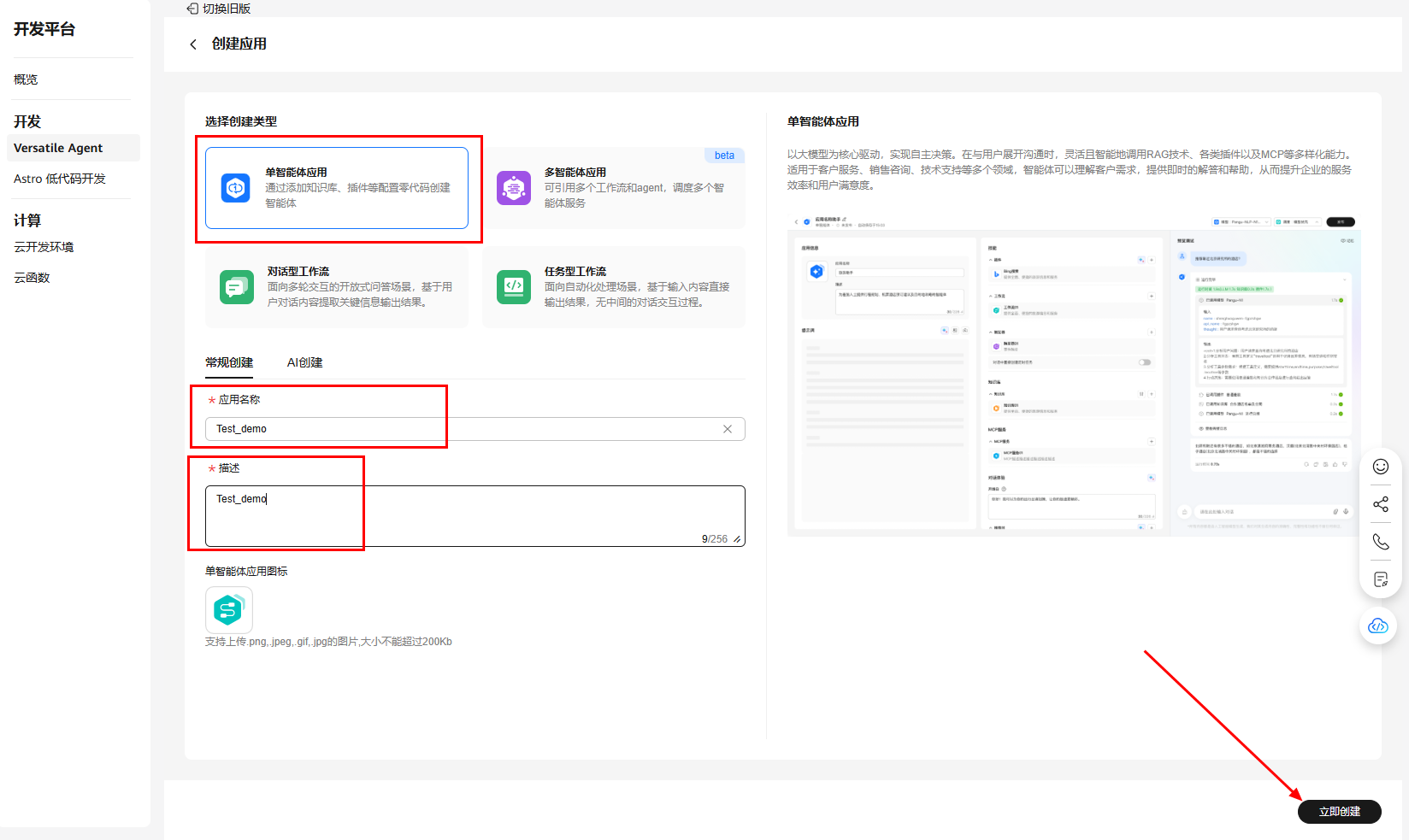Select the 对话型工作流 type card
Viewport: 1409px width, 840px height.
(337, 287)
